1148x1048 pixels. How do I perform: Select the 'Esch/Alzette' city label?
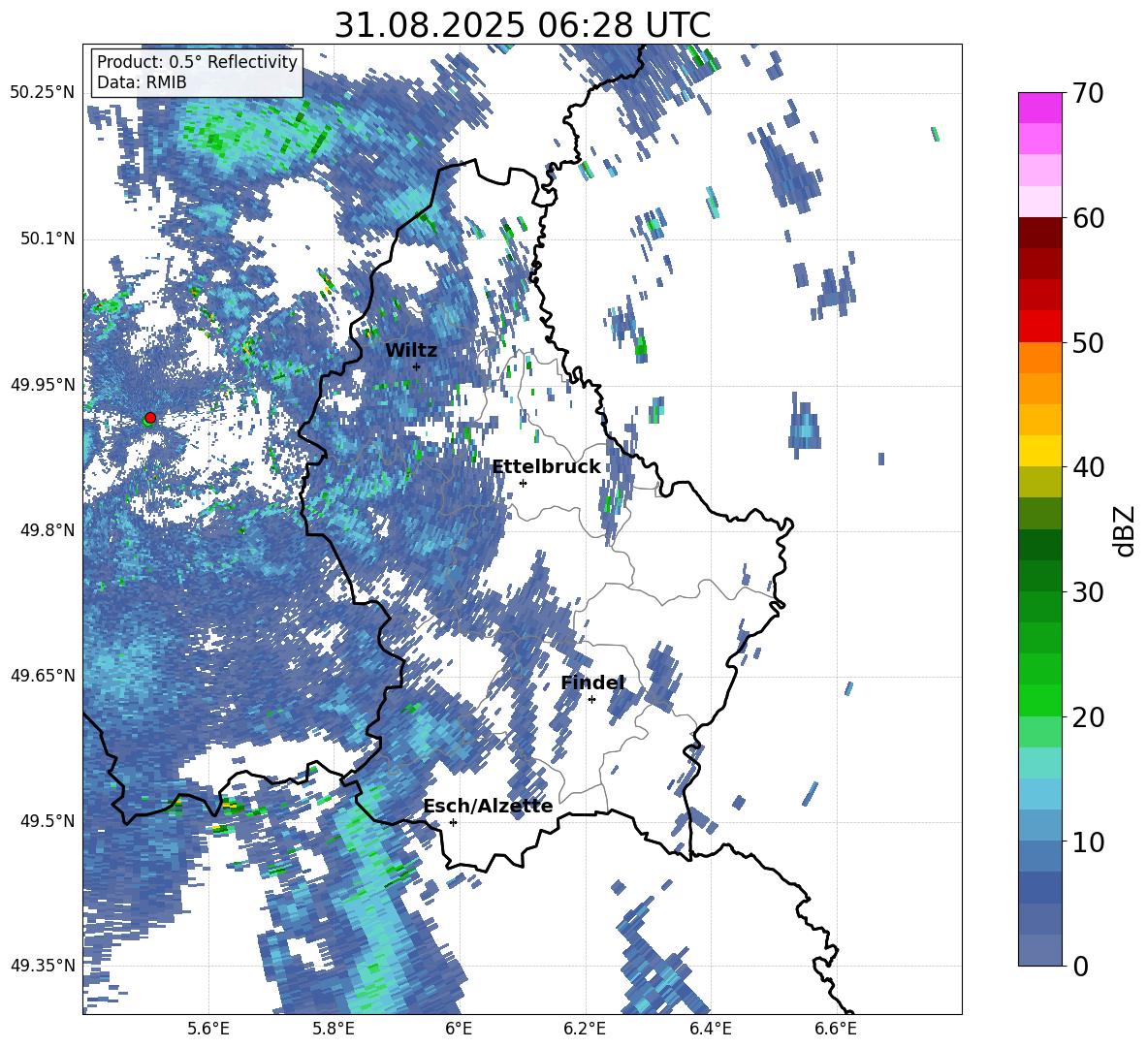[x=488, y=807]
